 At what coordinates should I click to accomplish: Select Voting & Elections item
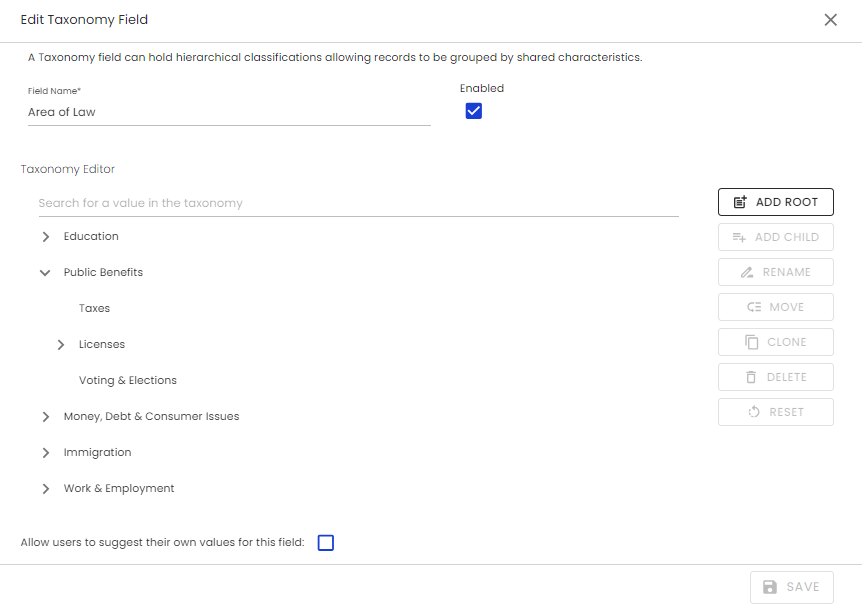click(x=127, y=381)
